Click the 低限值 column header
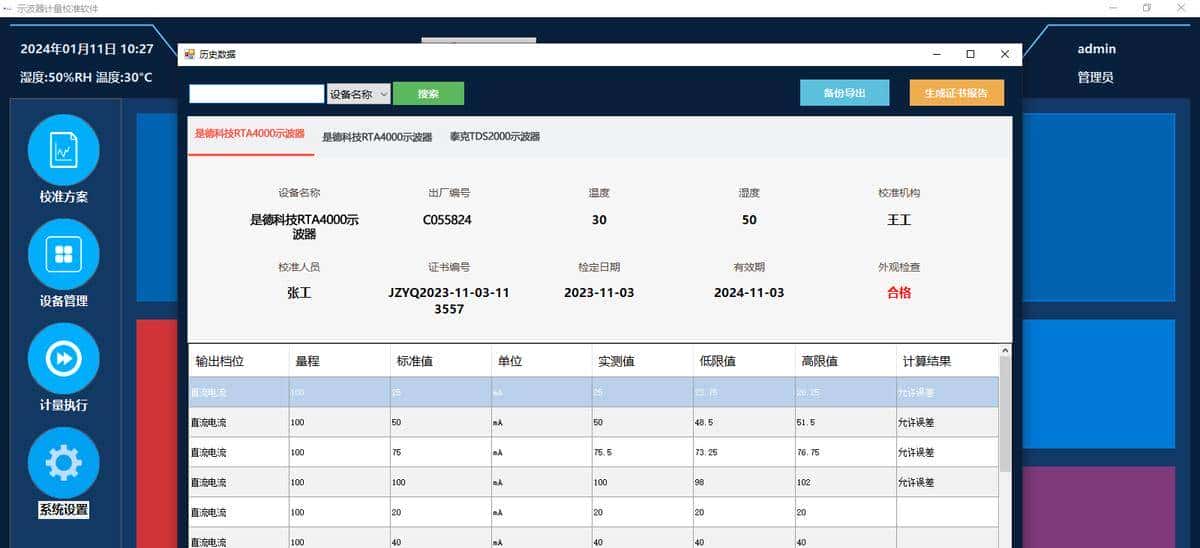The width and height of the screenshot is (1200, 548). tap(743, 361)
